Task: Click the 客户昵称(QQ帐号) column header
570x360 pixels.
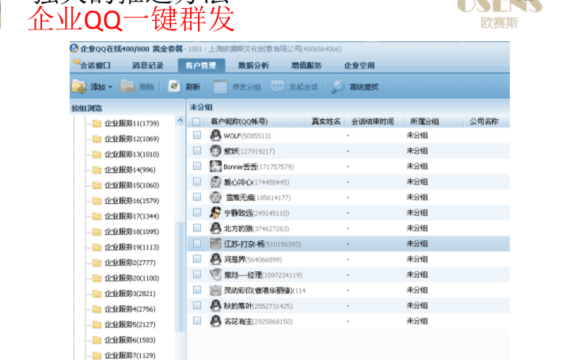Action: click(x=239, y=121)
